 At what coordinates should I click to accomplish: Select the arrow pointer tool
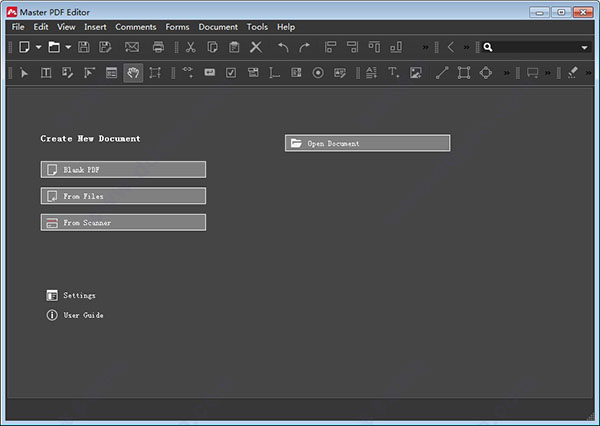[24, 73]
